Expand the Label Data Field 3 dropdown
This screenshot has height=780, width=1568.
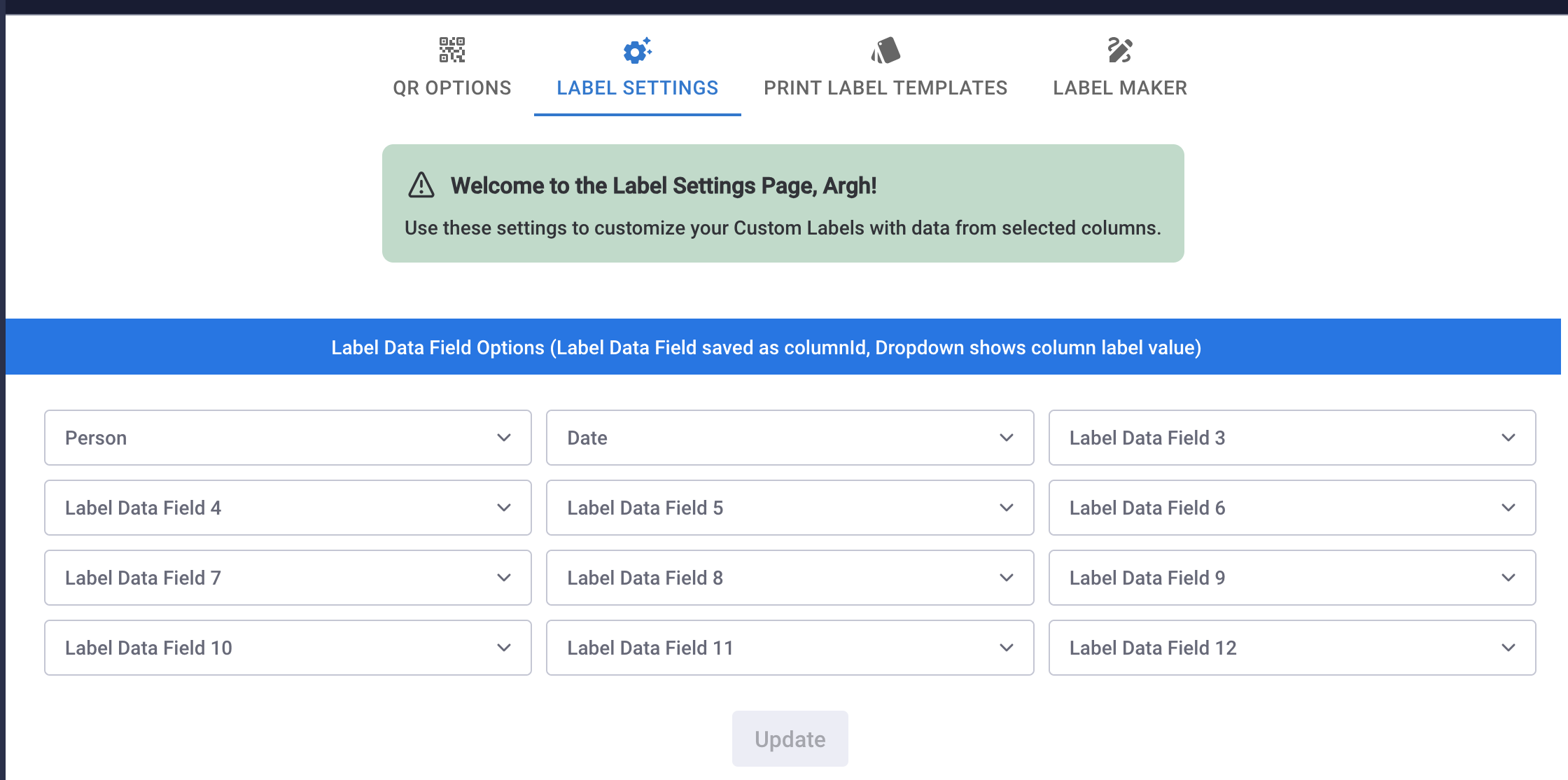coord(1292,438)
